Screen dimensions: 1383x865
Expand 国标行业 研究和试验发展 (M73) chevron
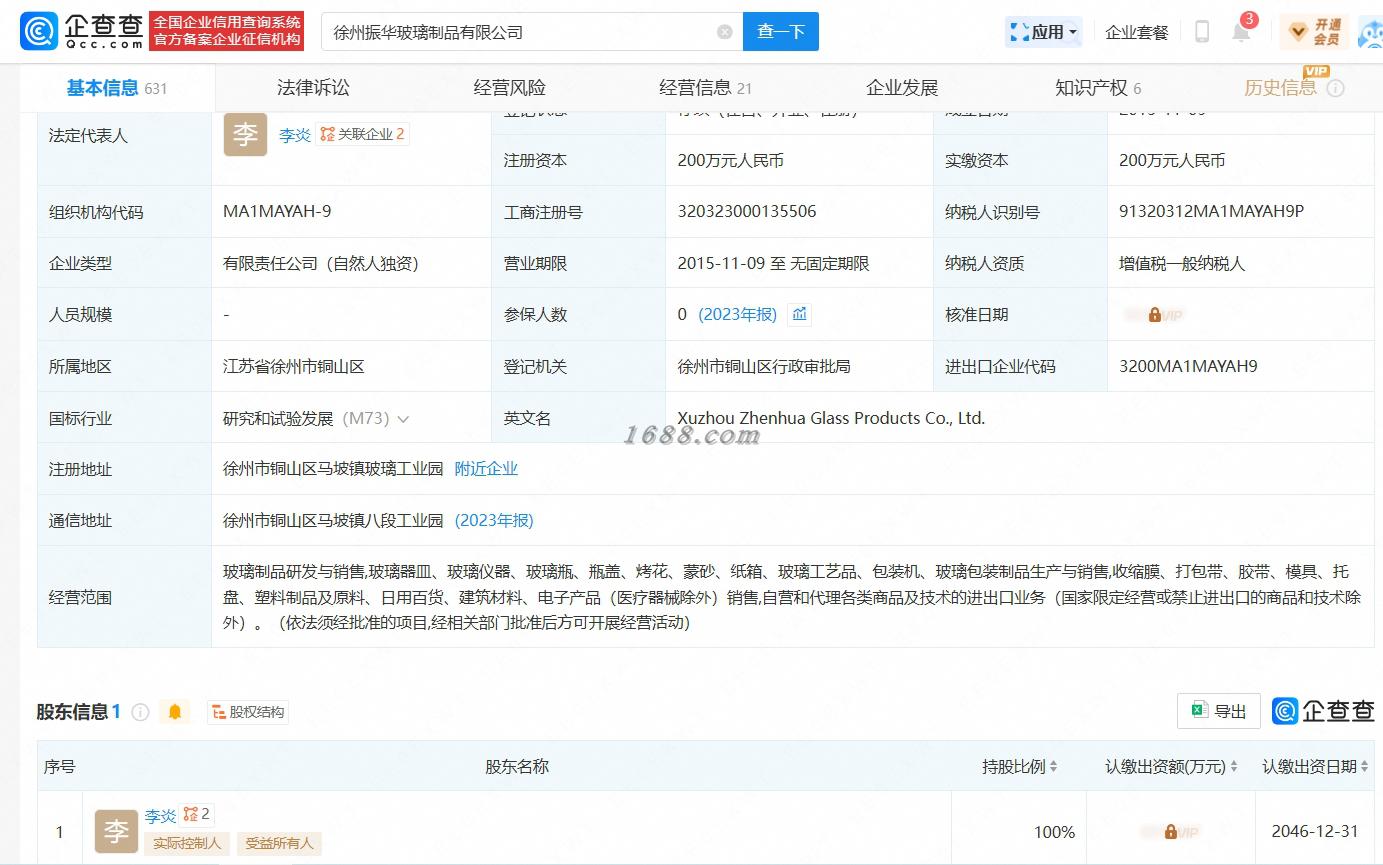[x=403, y=419]
